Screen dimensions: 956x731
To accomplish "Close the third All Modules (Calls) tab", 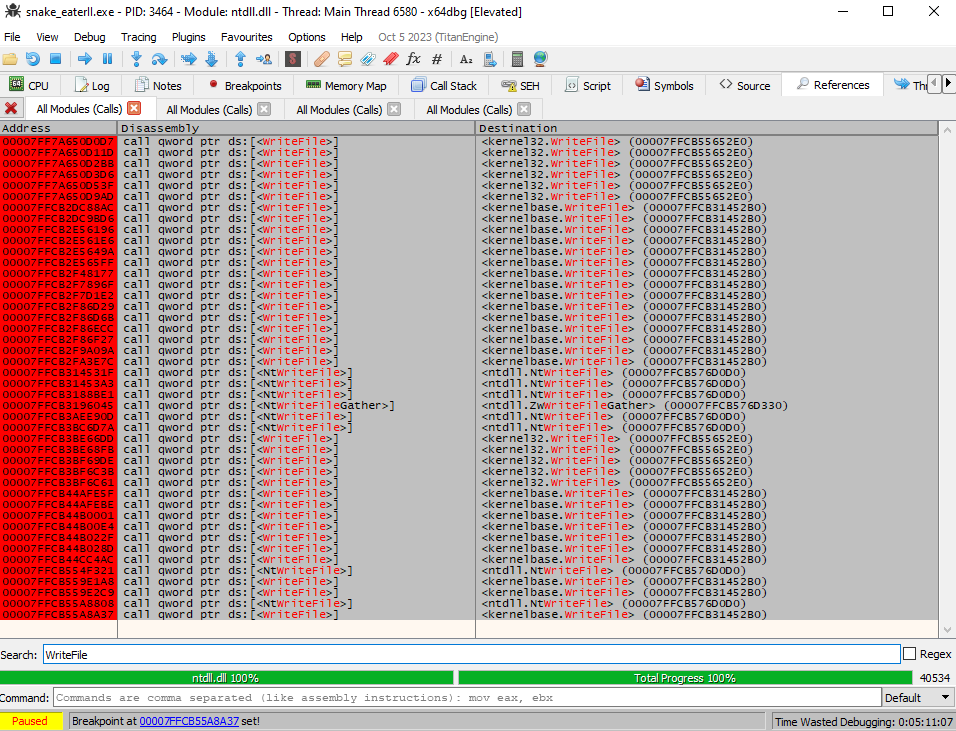I will (394, 109).
